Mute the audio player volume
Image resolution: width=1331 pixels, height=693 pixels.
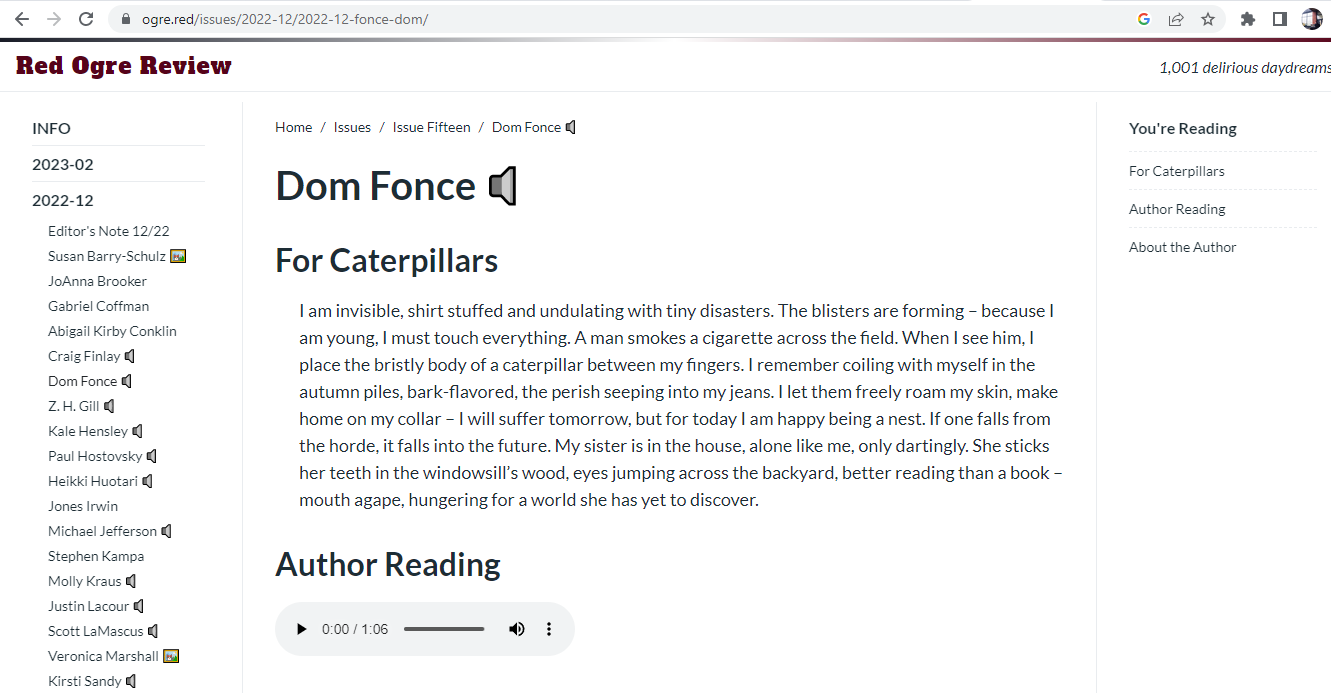517,629
